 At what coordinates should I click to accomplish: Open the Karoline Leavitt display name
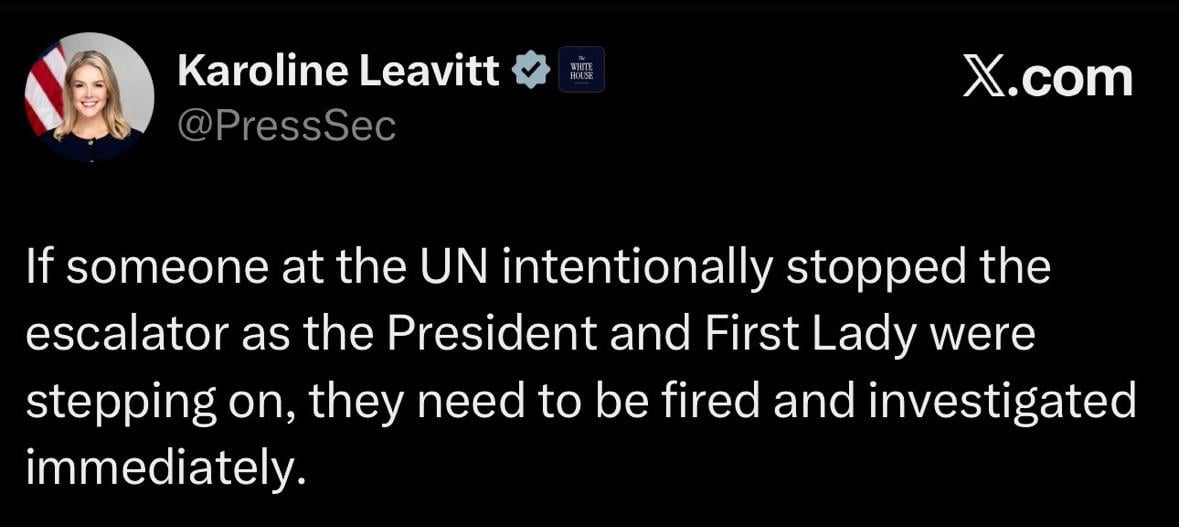click(338, 70)
